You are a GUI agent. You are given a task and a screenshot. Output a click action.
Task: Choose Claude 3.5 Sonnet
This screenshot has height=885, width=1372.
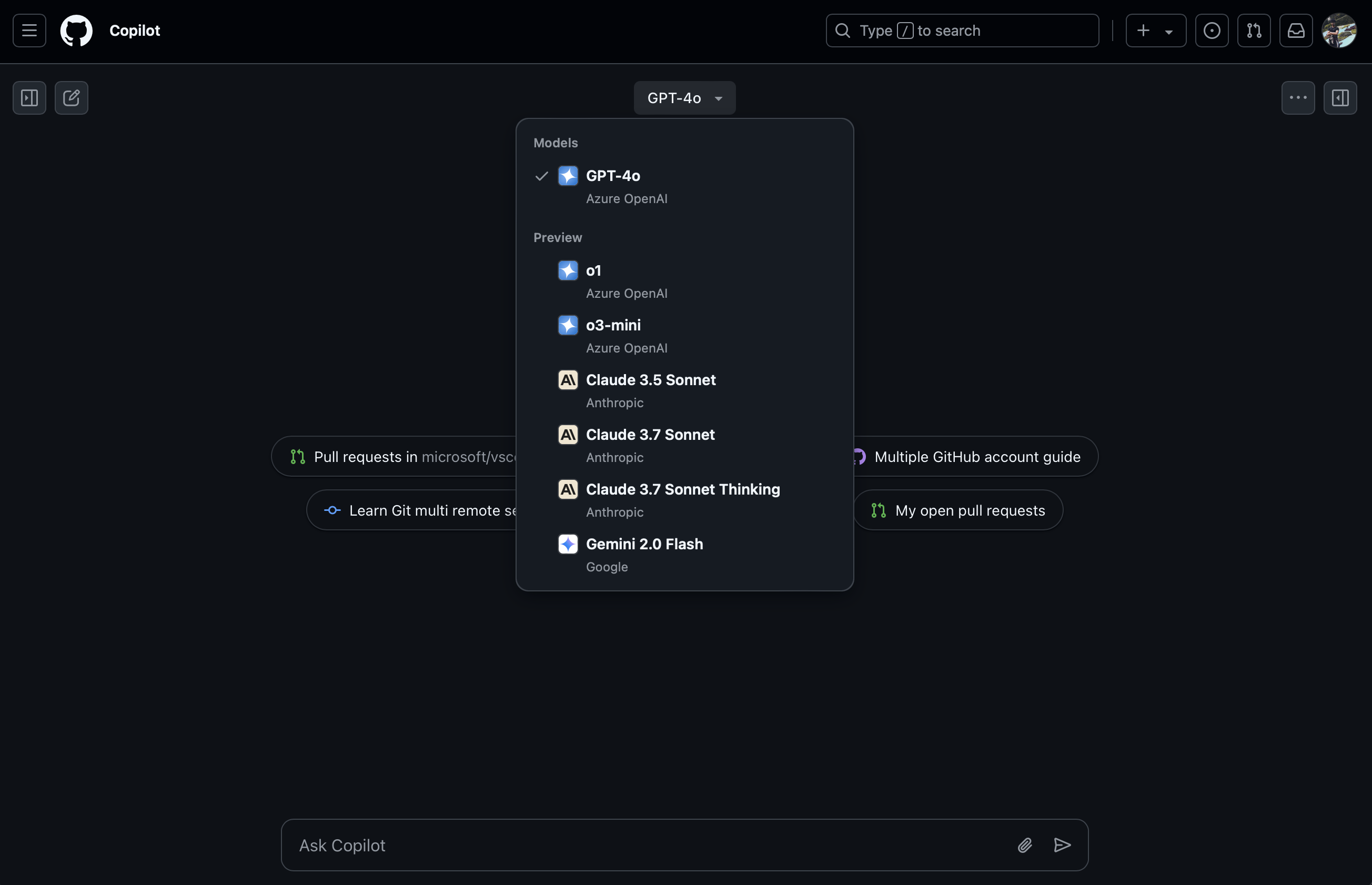684,390
